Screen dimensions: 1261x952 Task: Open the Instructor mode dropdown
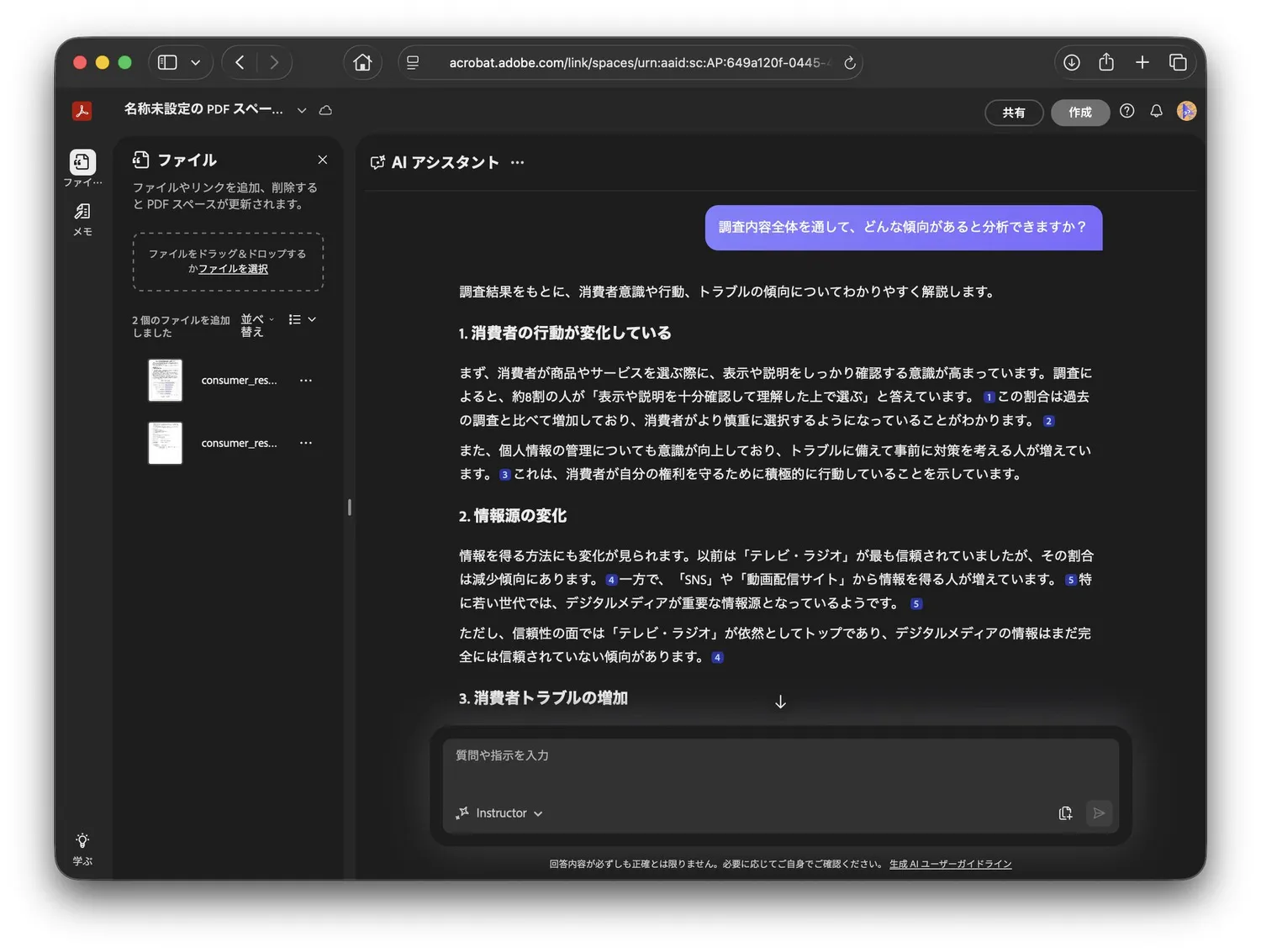(500, 813)
